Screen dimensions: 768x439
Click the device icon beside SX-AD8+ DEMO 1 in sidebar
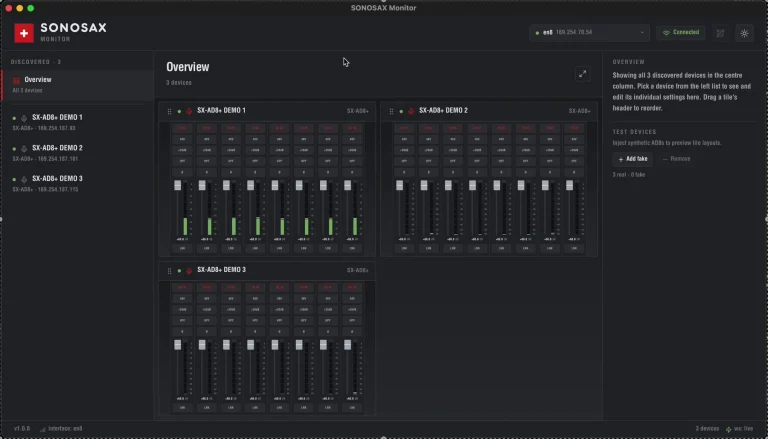tap(24, 118)
